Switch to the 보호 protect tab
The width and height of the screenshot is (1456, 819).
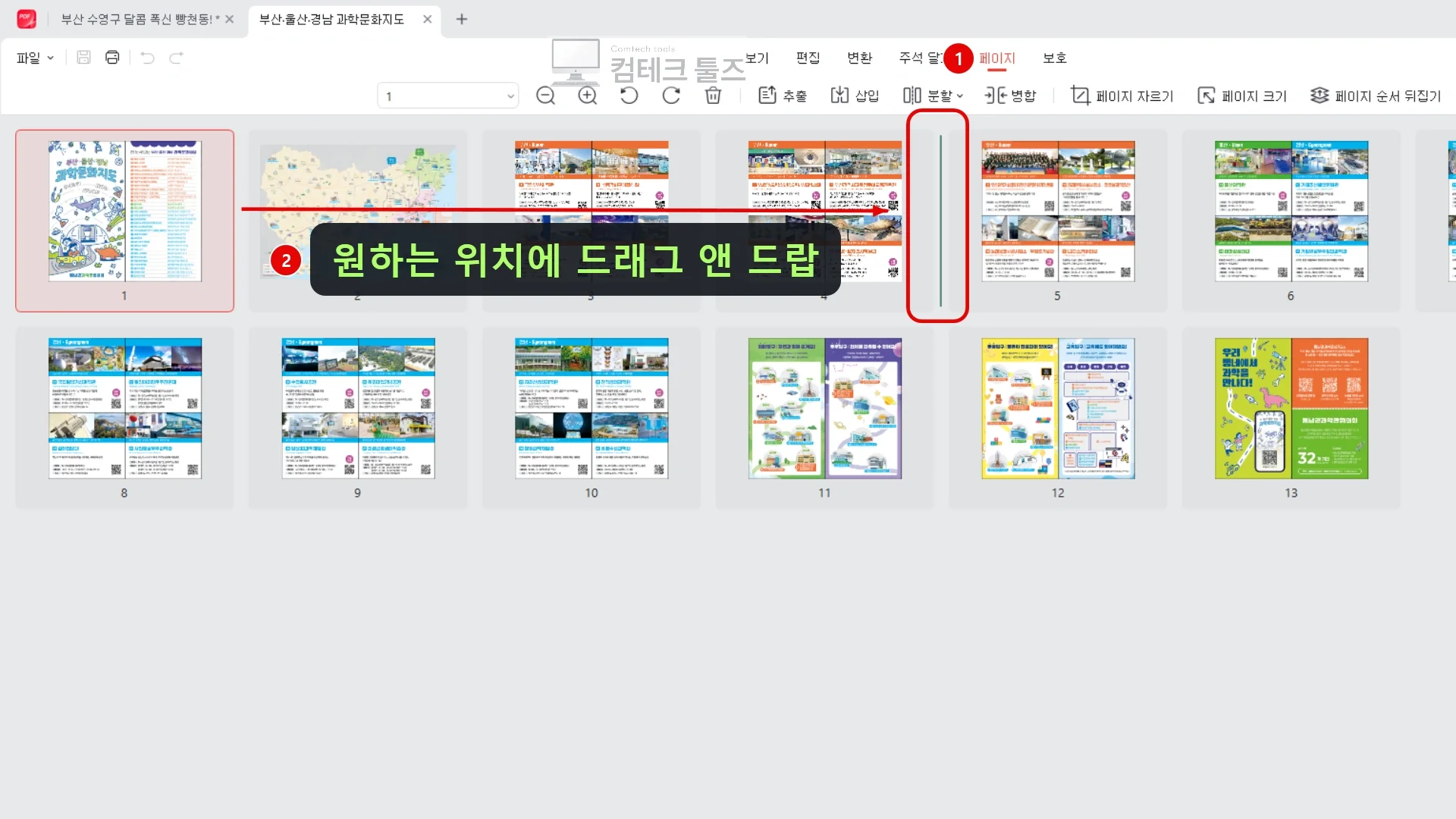click(1054, 58)
